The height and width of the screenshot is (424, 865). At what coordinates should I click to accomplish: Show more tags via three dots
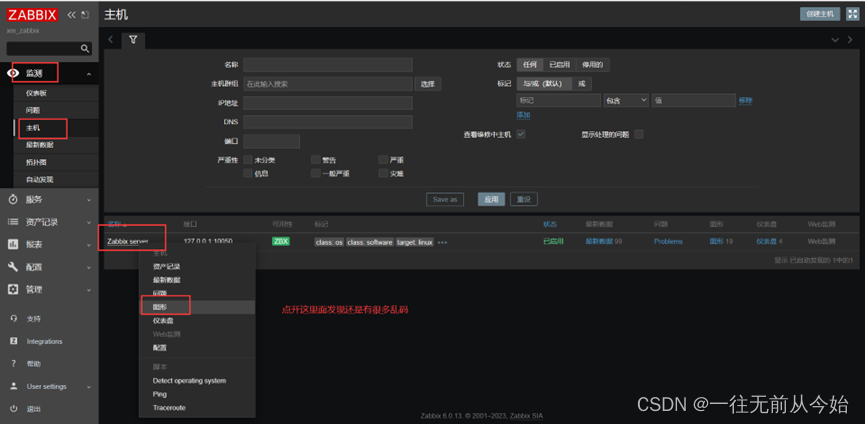click(x=442, y=242)
